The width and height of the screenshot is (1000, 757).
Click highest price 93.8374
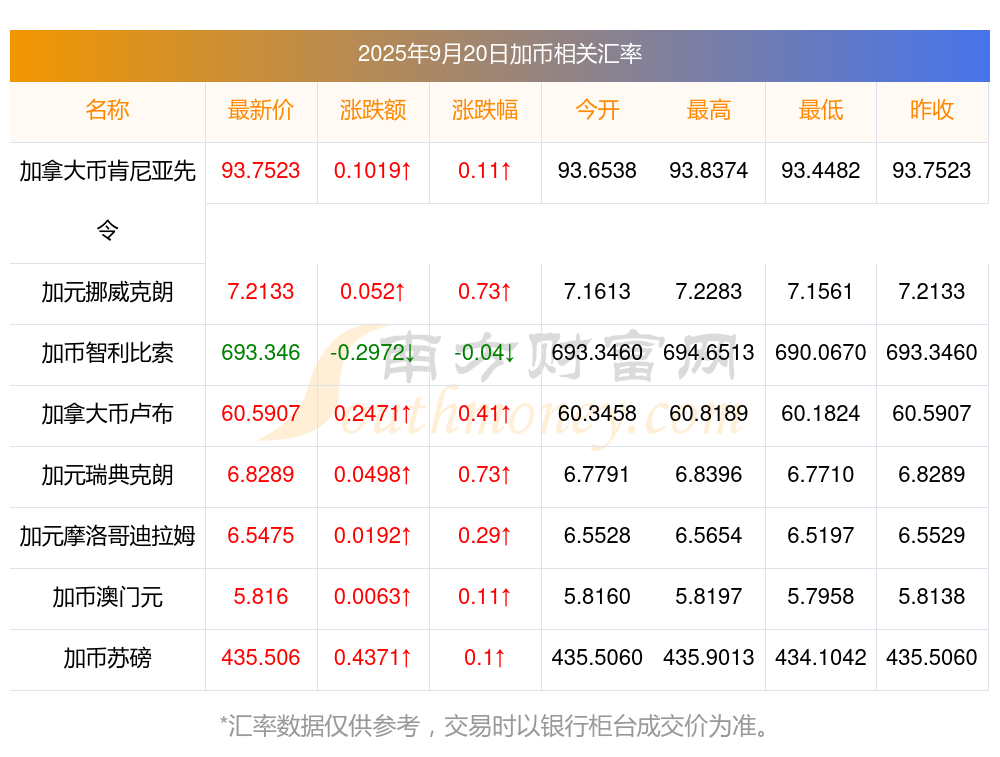[709, 170]
